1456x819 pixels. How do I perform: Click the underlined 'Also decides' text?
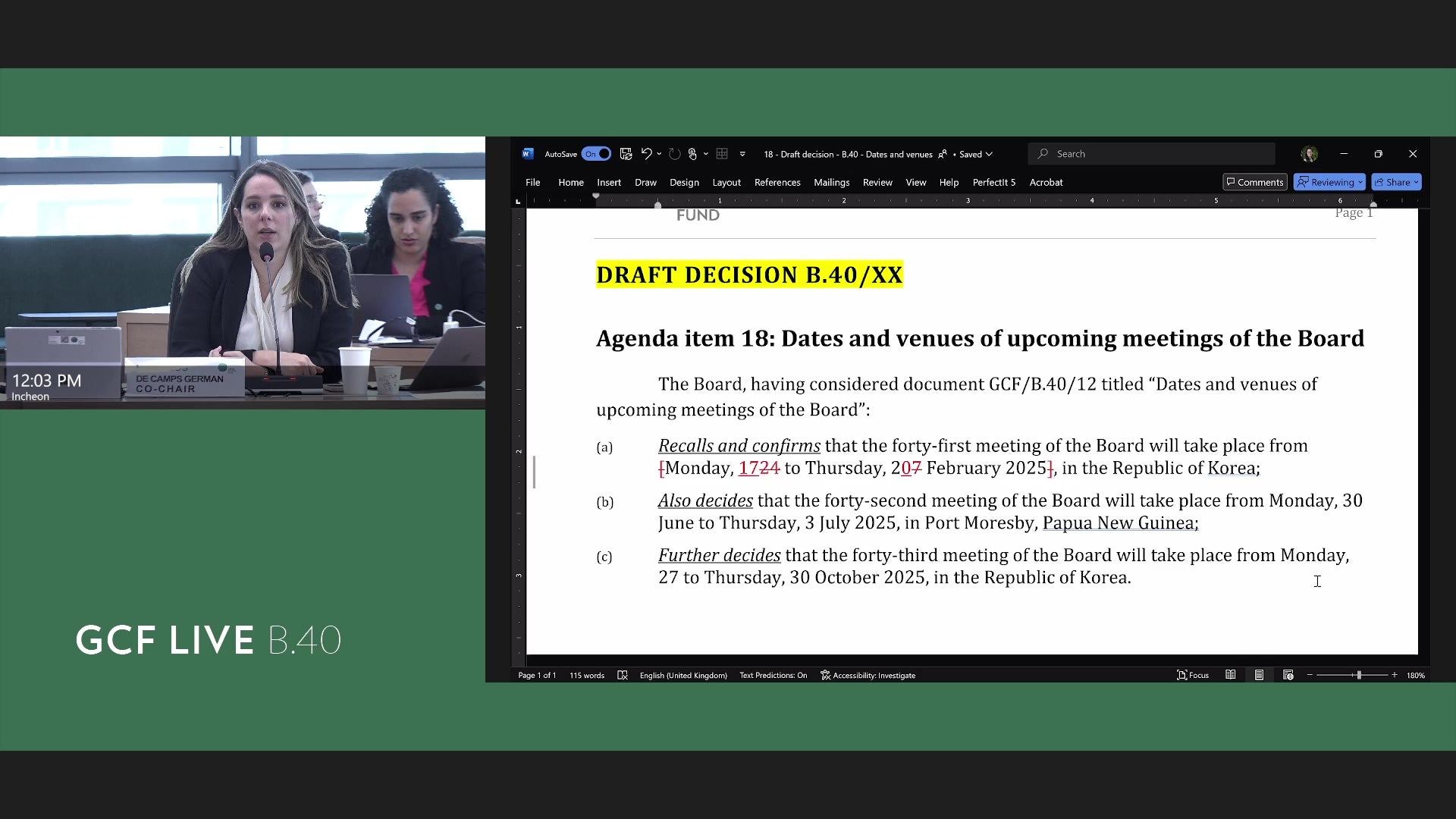(705, 500)
